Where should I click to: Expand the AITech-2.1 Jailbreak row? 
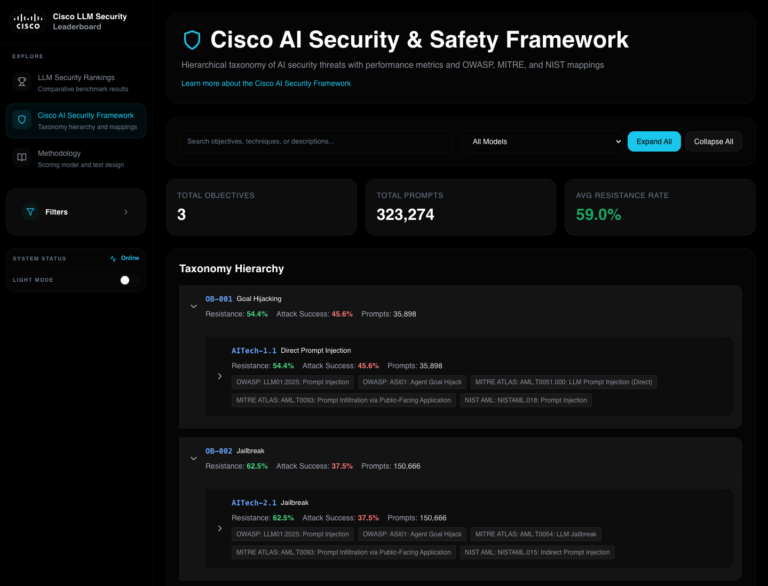(x=220, y=528)
